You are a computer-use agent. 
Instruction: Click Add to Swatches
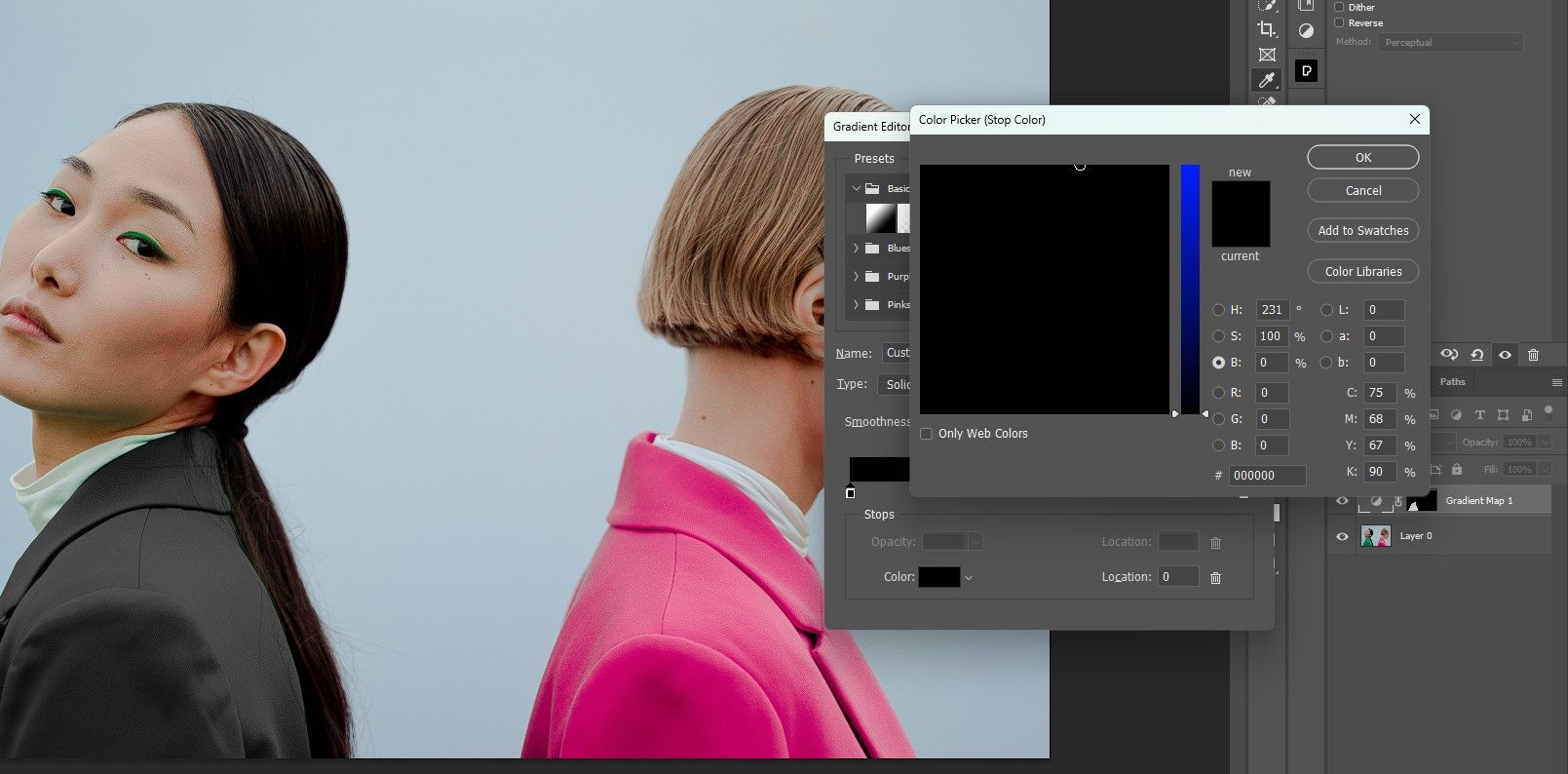pyautogui.click(x=1362, y=231)
